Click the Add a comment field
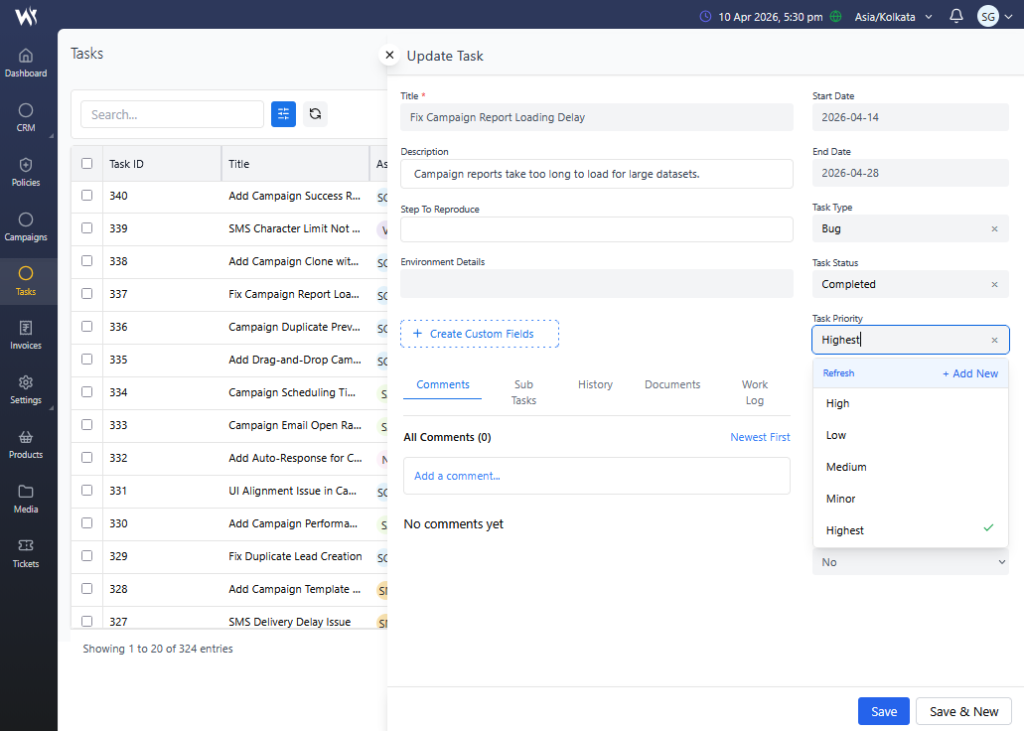The image size is (1024, 731). [x=596, y=476]
